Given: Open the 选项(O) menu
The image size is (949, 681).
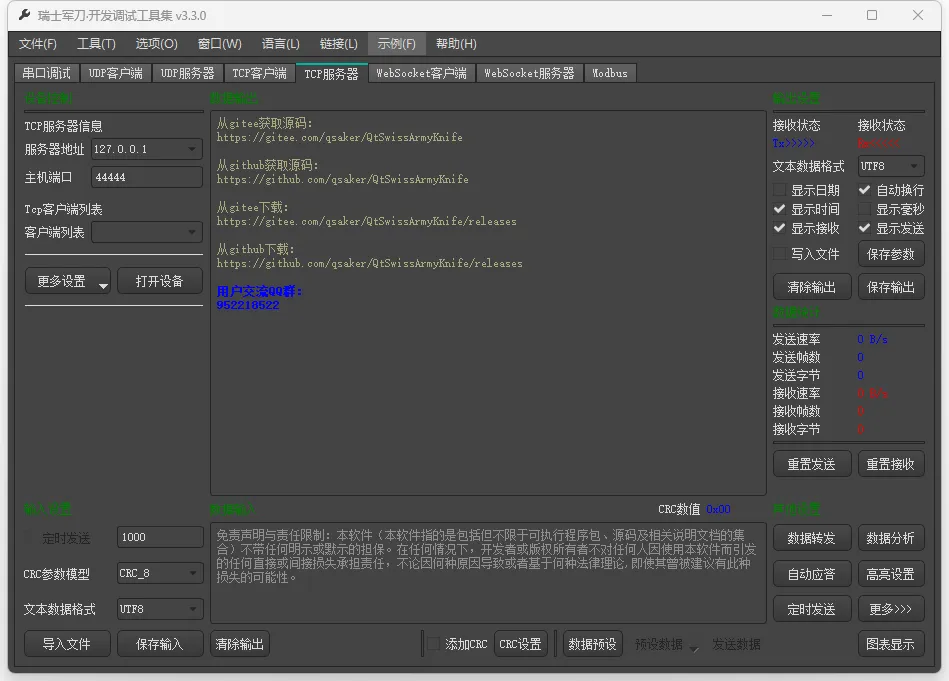Looking at the screenshot, I should tap(156, 44).
